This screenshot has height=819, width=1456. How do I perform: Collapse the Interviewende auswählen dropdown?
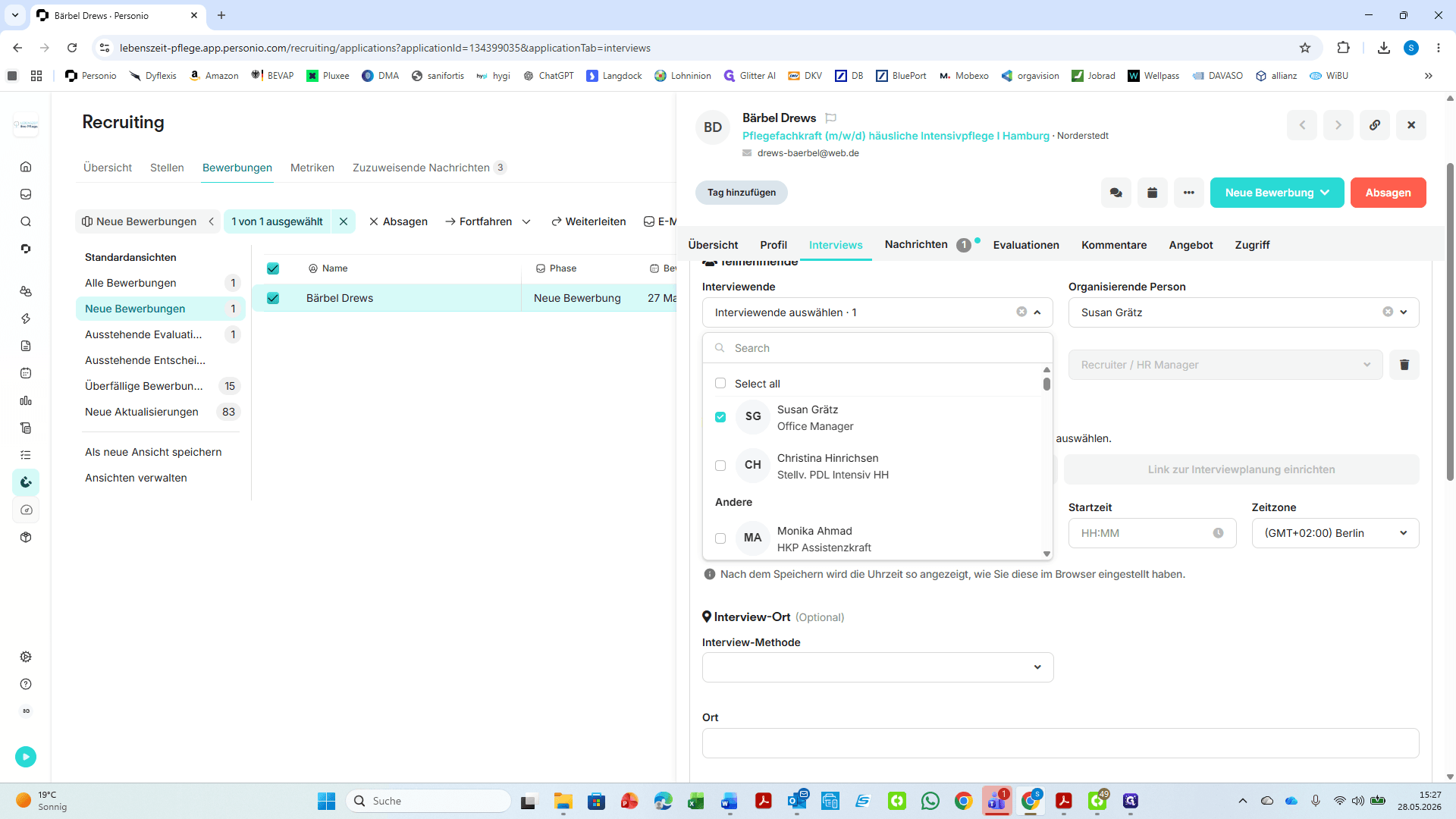tap(1037, 312)
